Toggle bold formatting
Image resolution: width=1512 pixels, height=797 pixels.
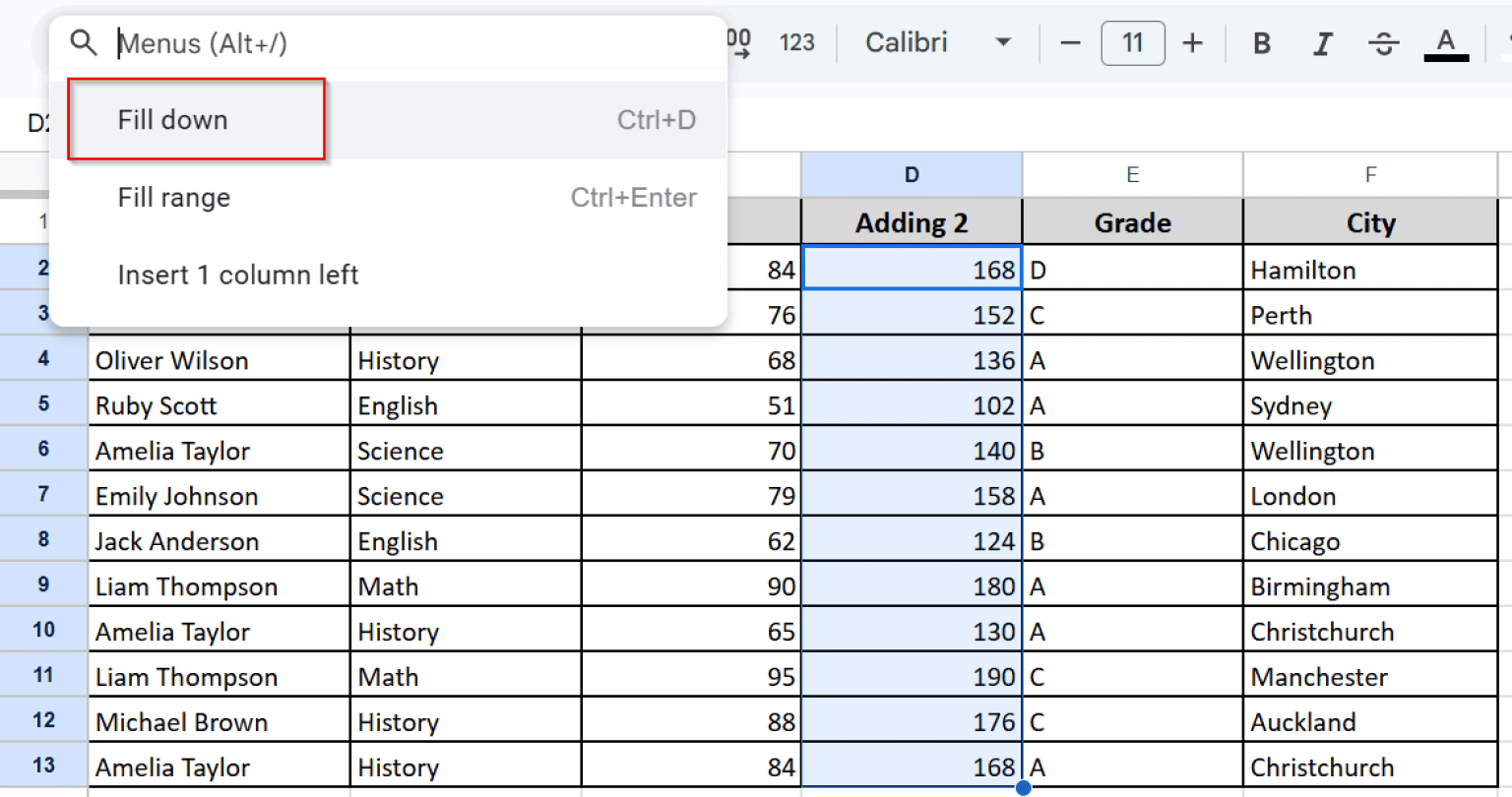click(x=1261, y=42)
